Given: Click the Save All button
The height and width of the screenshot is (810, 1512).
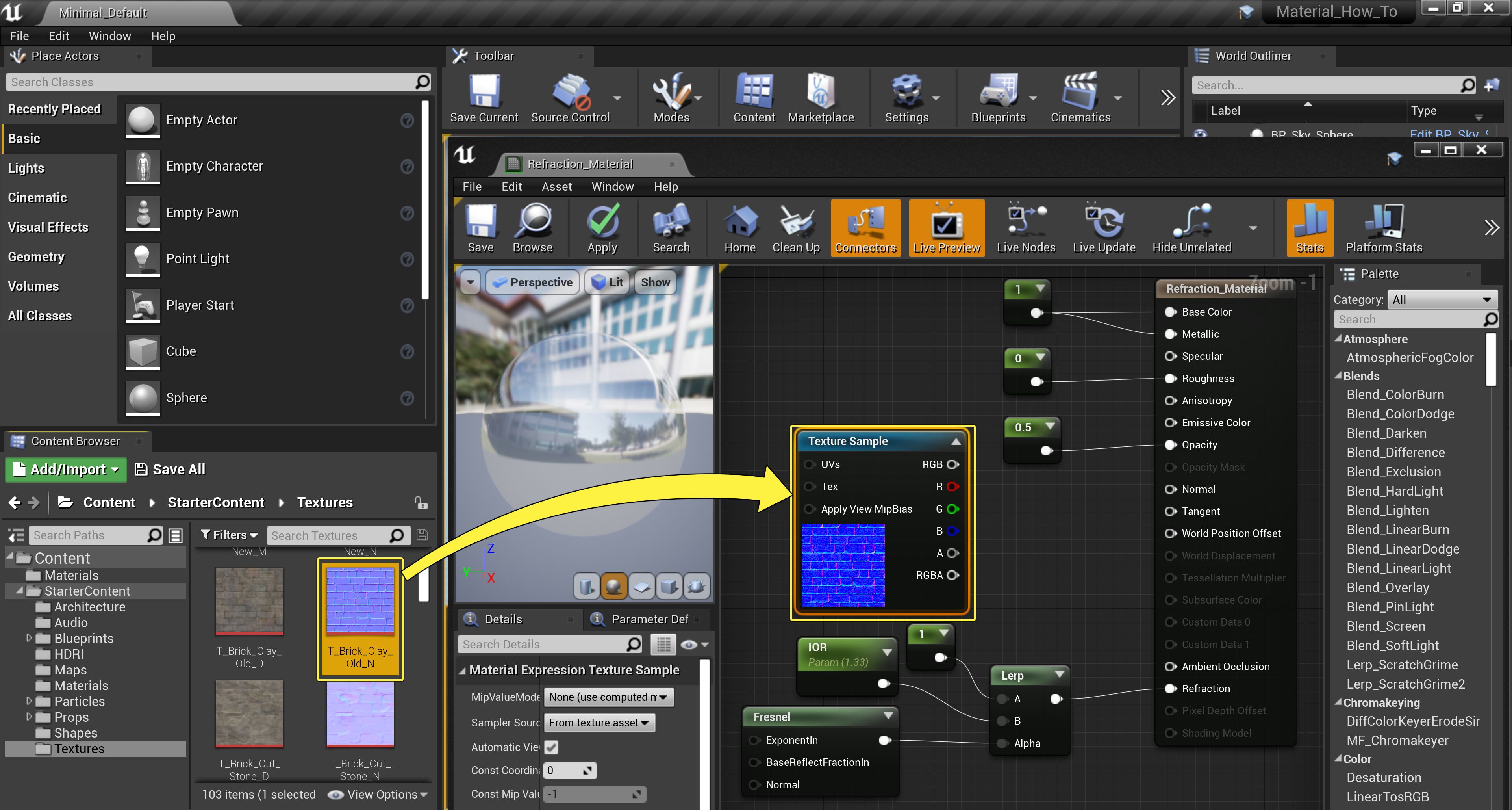Looking at the screenshot, I should [170, 469].
